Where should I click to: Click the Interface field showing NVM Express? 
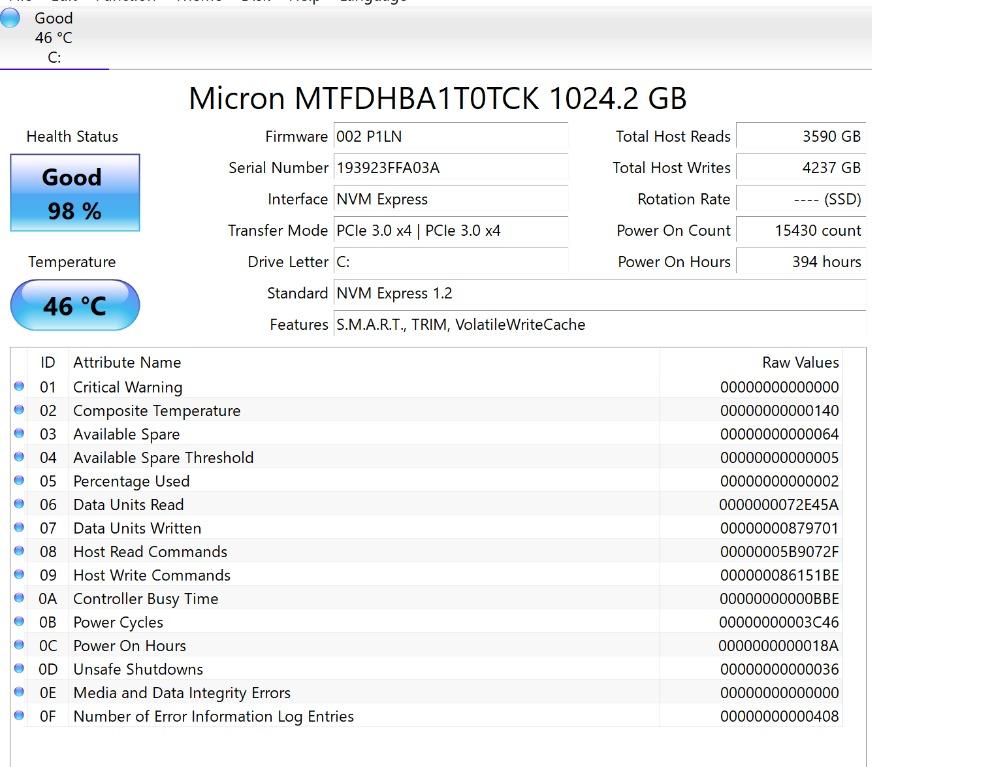pyautogui.click(x=450, y=199)
